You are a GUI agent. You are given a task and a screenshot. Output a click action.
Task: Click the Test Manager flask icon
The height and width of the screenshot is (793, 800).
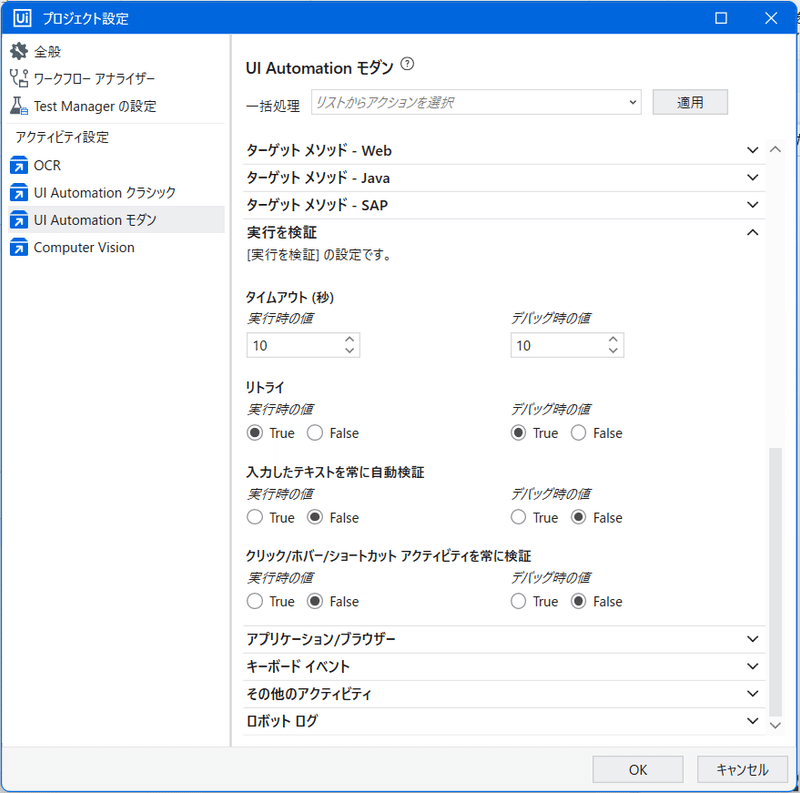point(19,106)
